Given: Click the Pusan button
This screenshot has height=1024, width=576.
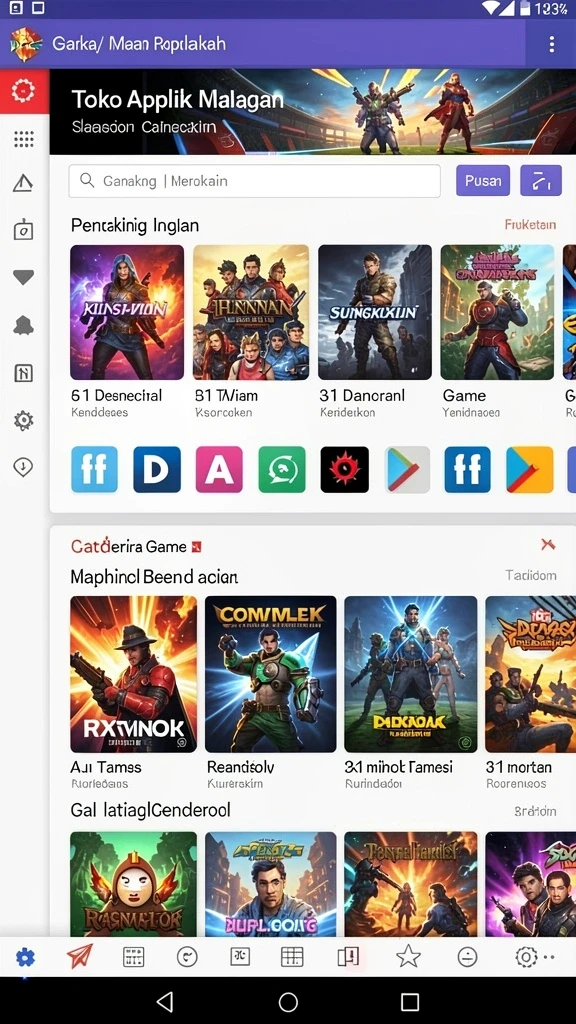Looking at the screenshot, I should pos(483,181).
